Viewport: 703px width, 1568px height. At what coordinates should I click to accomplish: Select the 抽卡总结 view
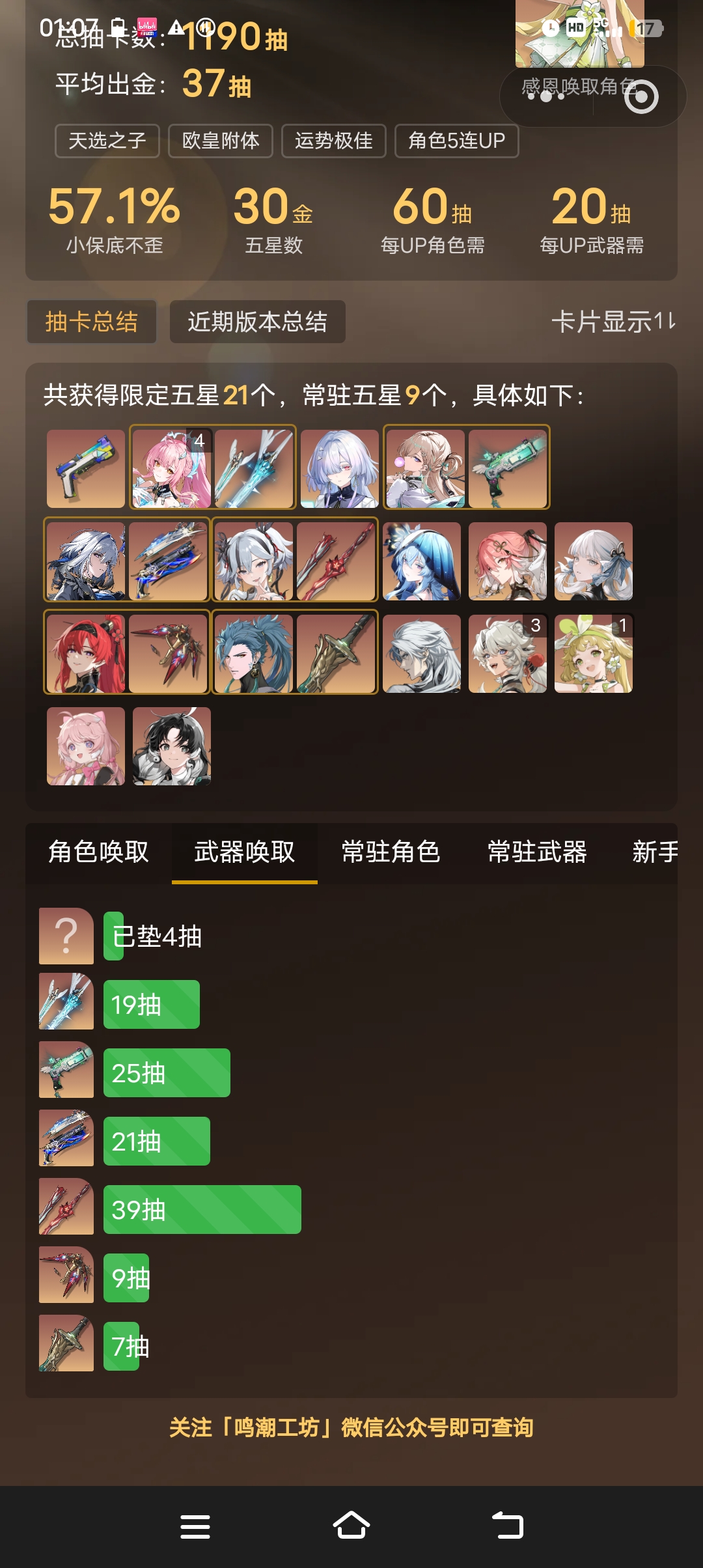pyautogui.click(x=92, y=322)
